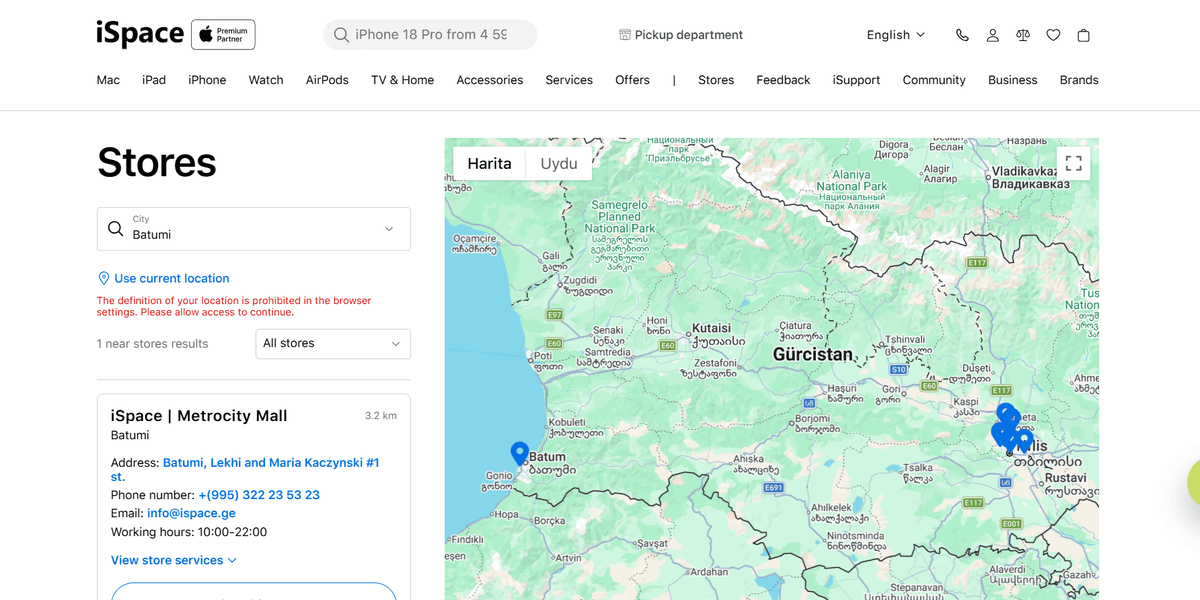This screenshot has height=600, width=1200.
Task: Toggle fullscreen map view
Action: pyautogui.click(x=1073, y=163)
